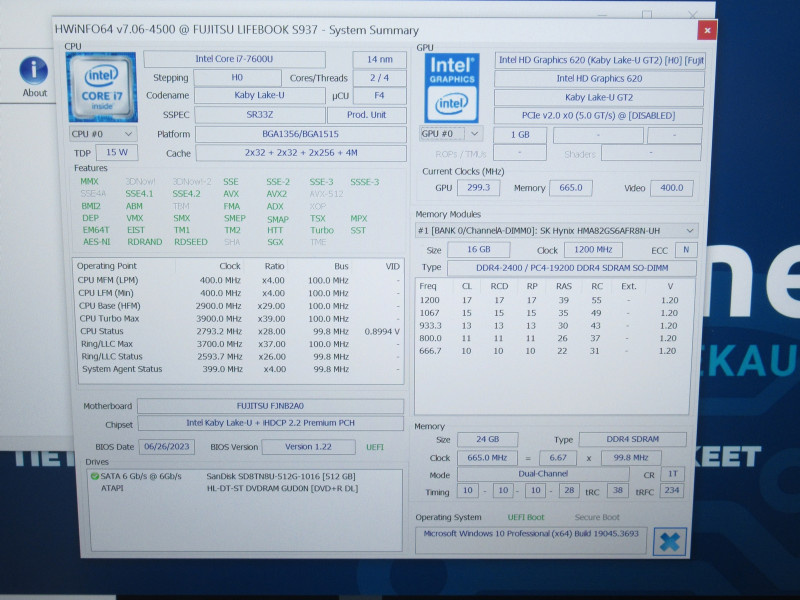Select the Ring/LLC Max row
800x600 pixels.
239,344
